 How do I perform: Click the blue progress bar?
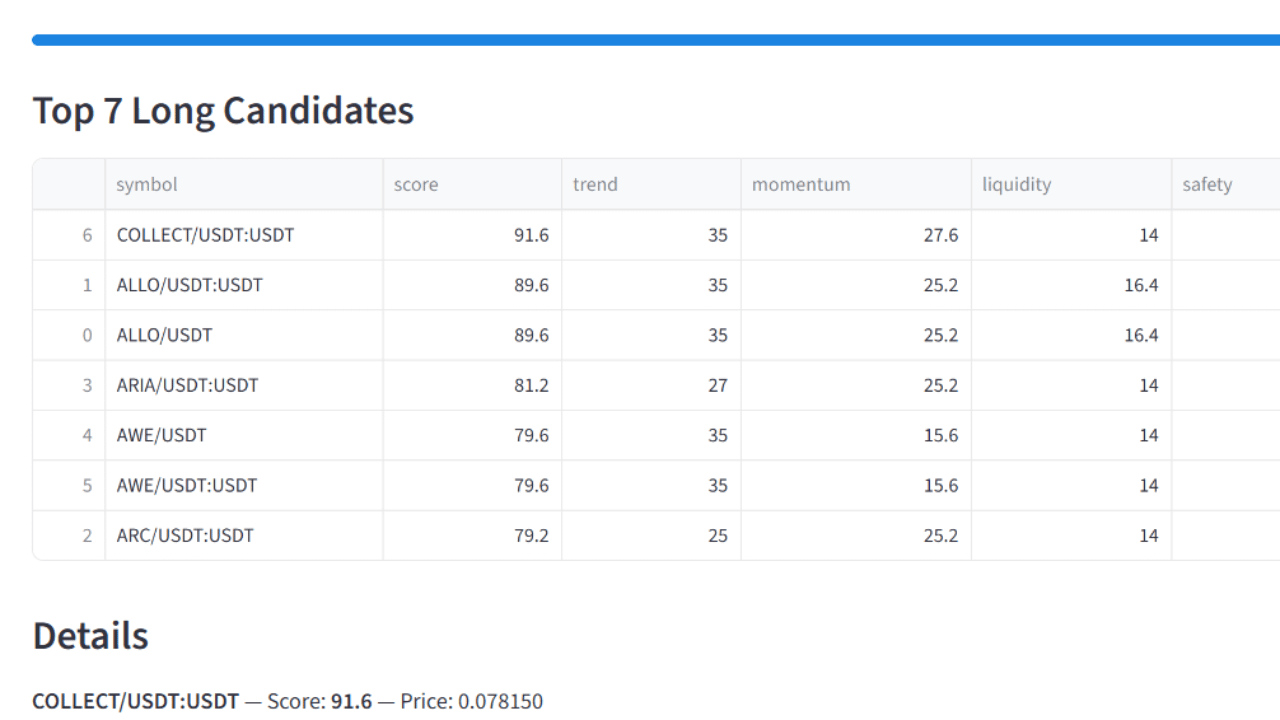click(x=656, y=40)
